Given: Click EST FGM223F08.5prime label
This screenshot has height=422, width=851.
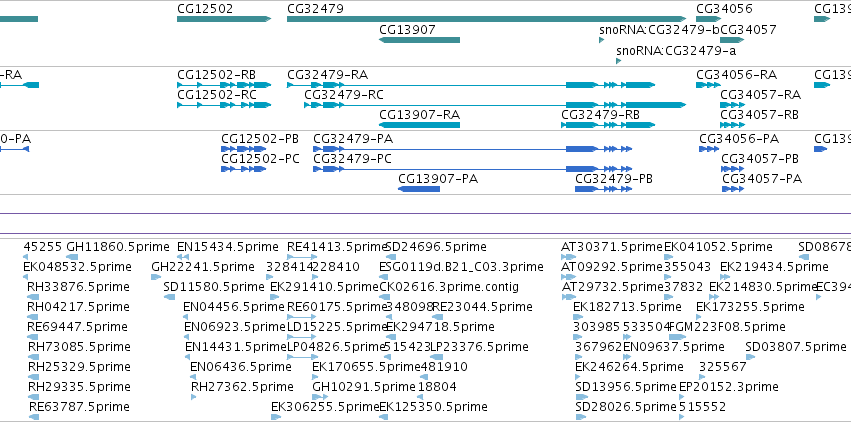Looking at the screenshot, I should (727, 327).
